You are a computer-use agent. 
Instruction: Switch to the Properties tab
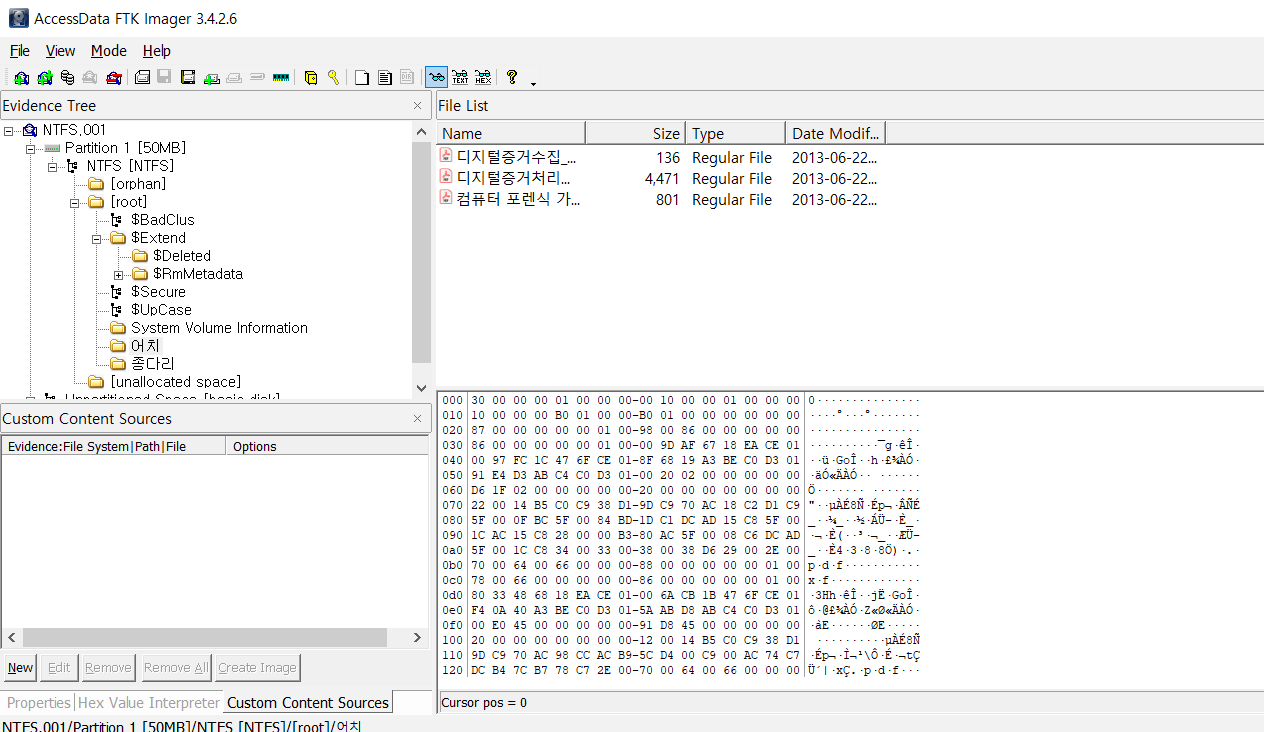coord(39,702)
